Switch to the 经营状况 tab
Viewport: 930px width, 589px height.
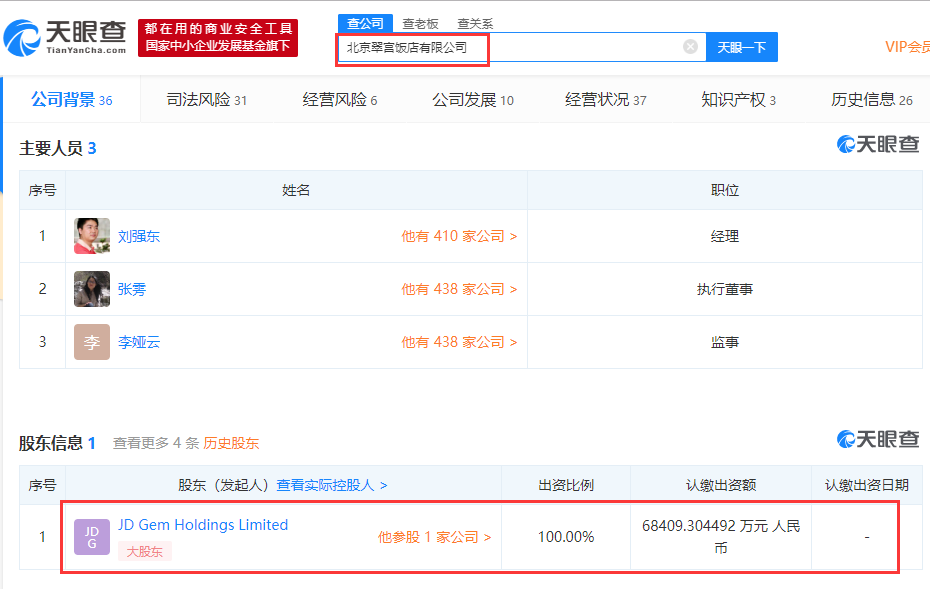point(606,100)
